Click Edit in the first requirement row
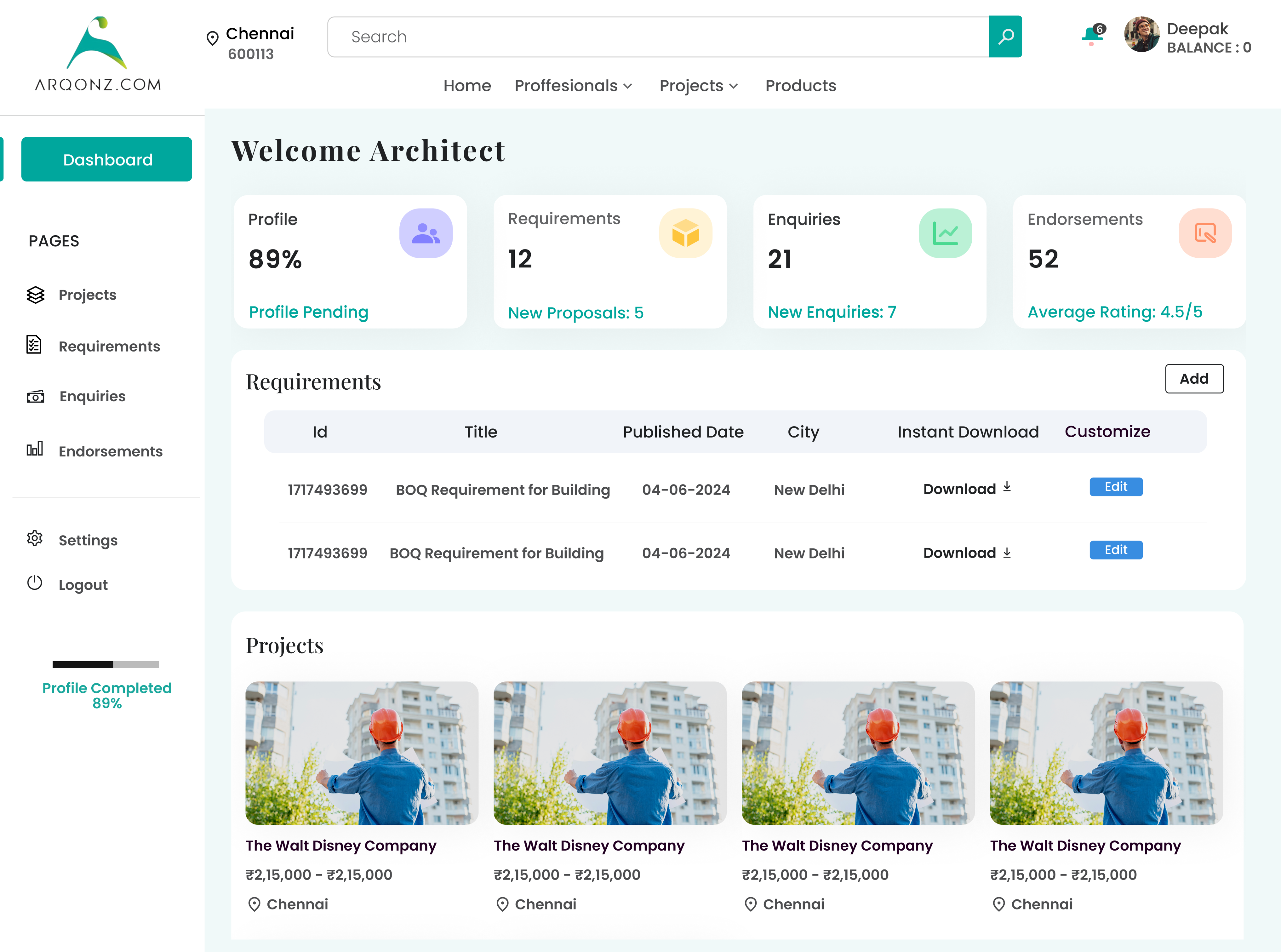 coord(1116,487)
